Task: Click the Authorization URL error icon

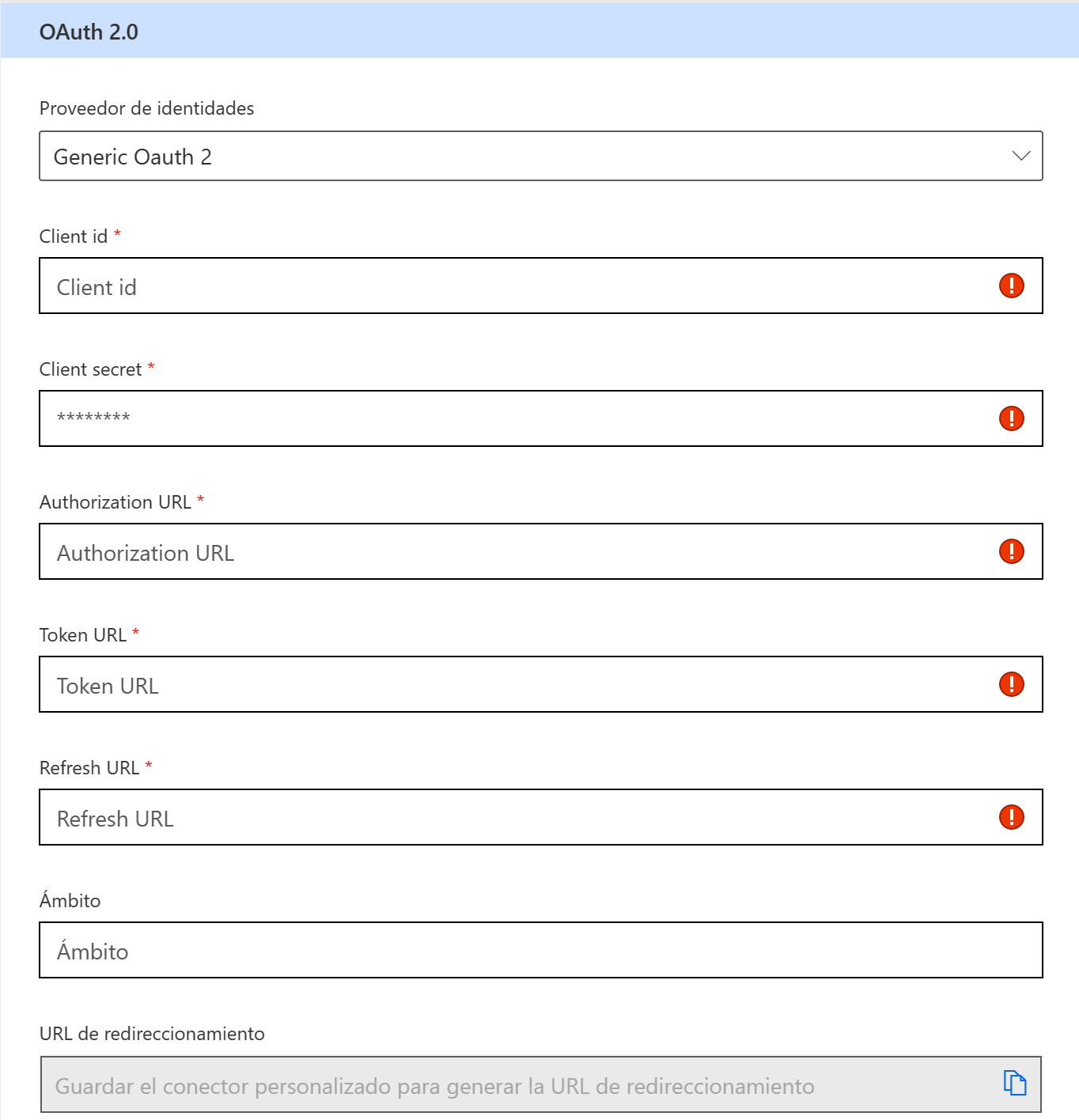Action: 1011,551
